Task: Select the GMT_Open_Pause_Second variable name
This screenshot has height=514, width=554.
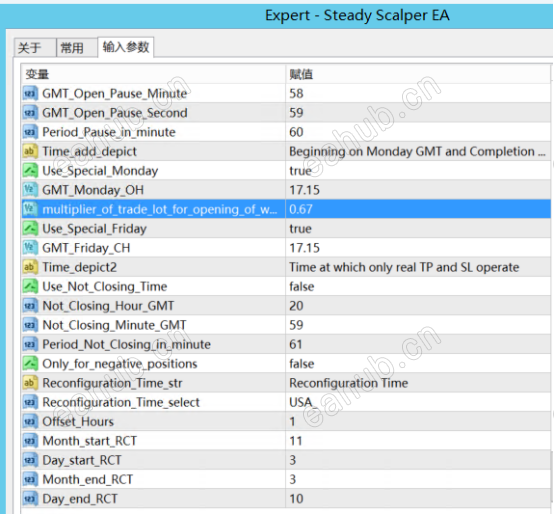Action: click(115, 113)
